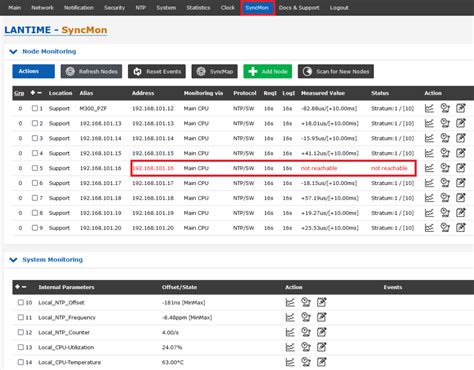Open the Statistics menu

click(198, 8)
